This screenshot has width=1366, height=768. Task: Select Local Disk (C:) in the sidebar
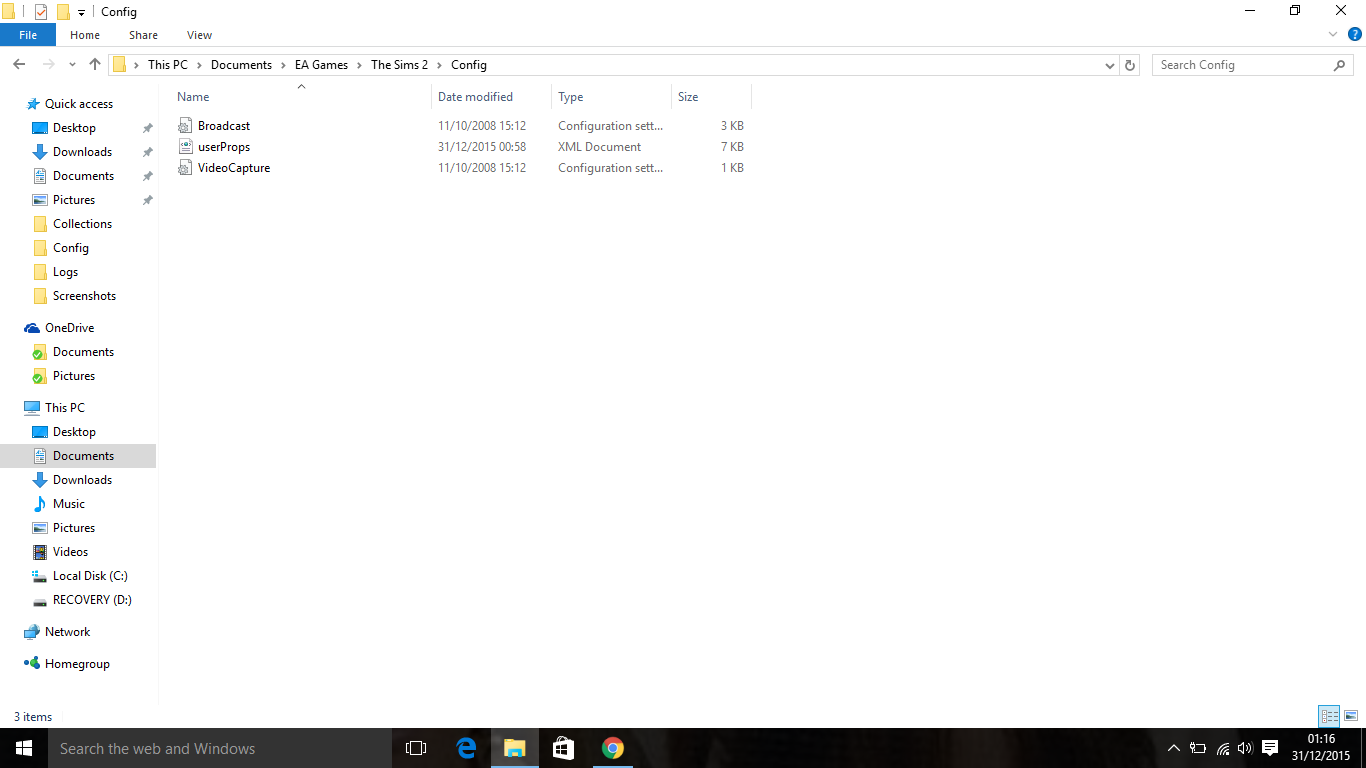(90, 576)
